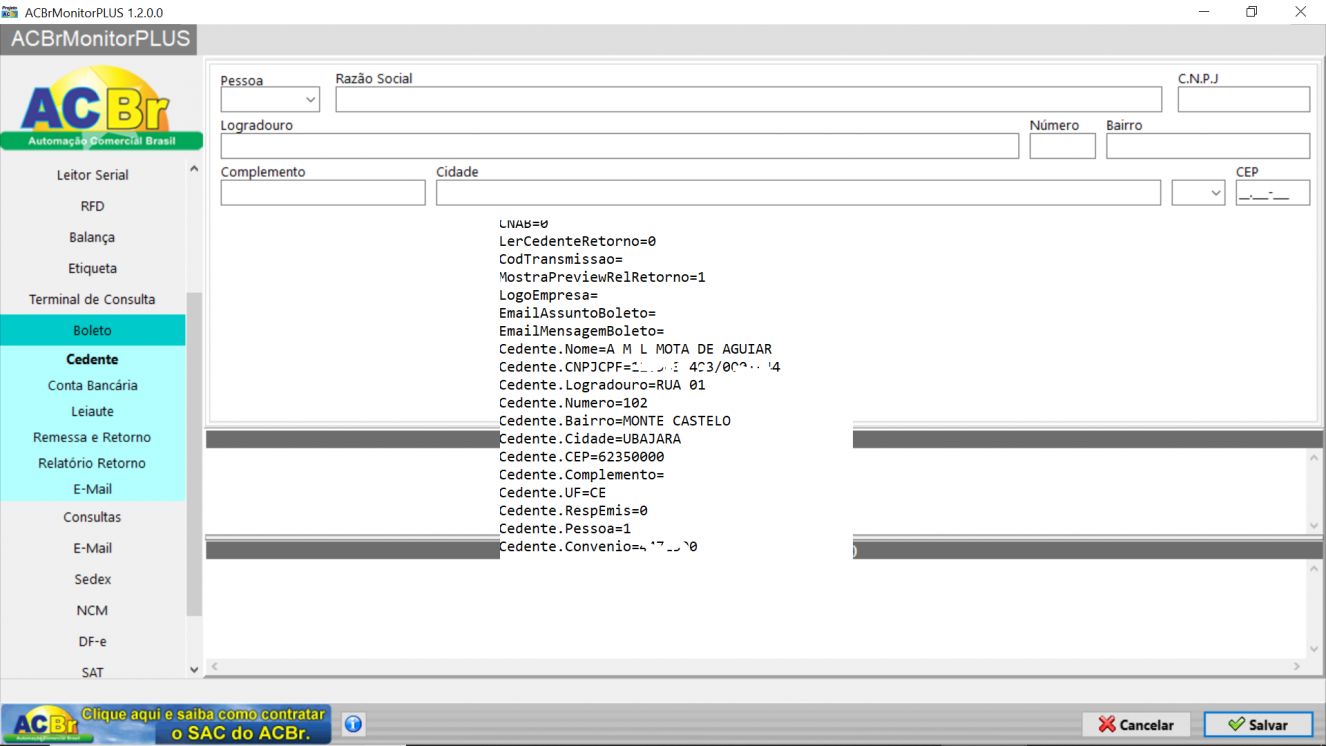Open the Conta Bancária sub-item
This screenshot has height=746, width=1326.
click(92, 385)
